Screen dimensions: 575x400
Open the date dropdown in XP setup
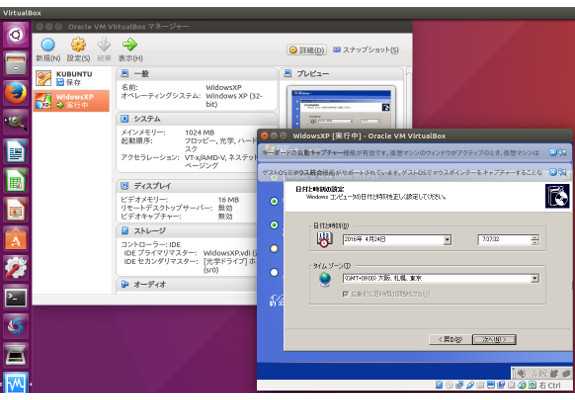pyautogui.click(x=447, y=240)
